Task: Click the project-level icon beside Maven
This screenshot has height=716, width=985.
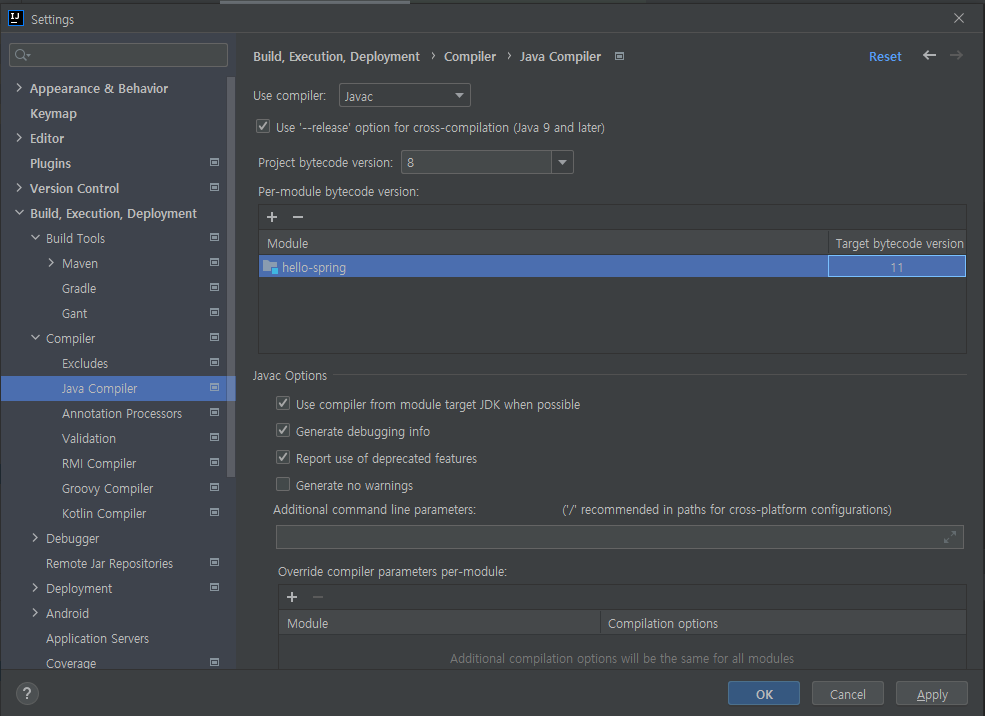Action: tap(214, 262)
